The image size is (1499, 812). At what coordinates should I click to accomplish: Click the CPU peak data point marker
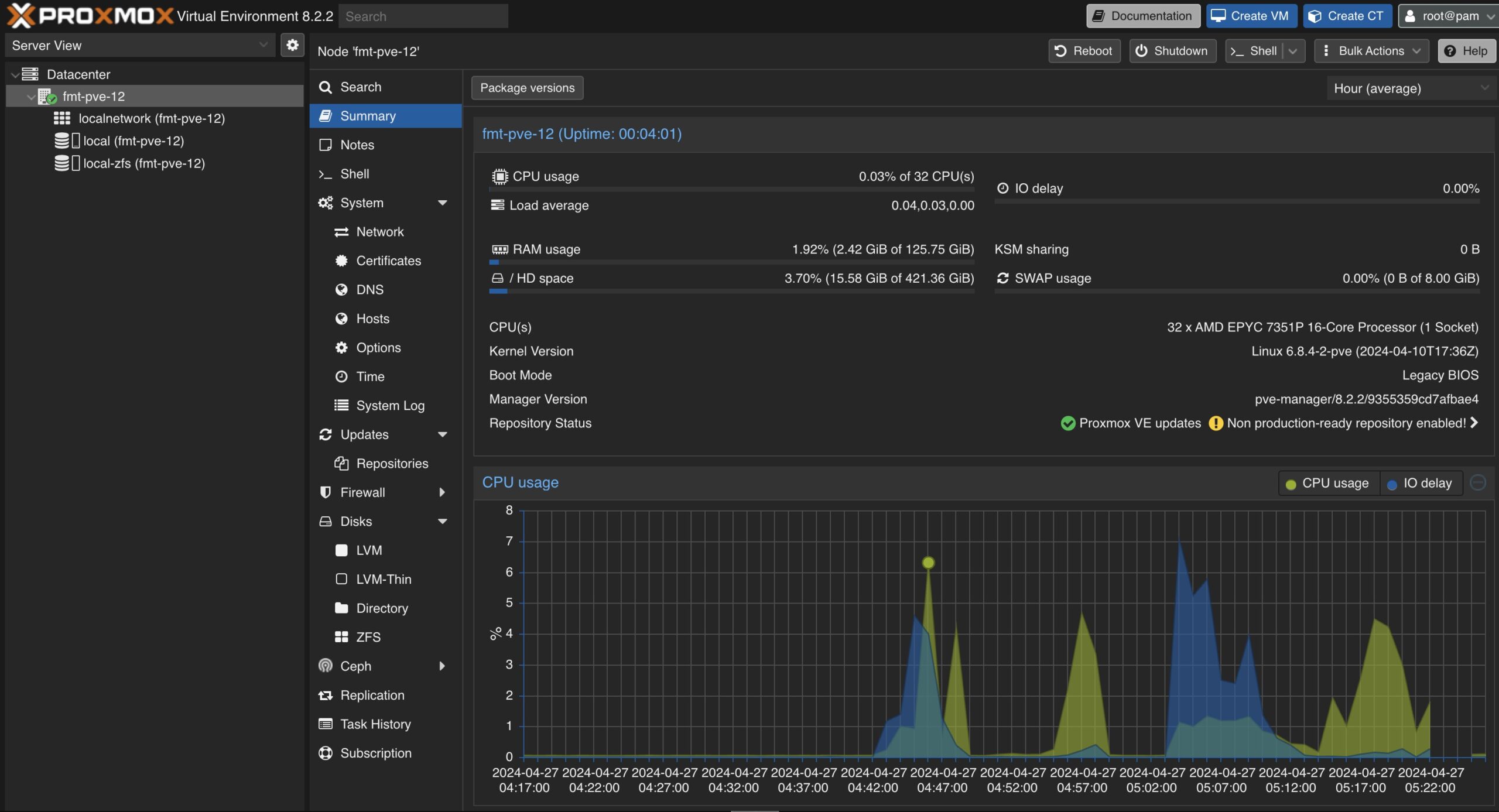tap(928, 563)
